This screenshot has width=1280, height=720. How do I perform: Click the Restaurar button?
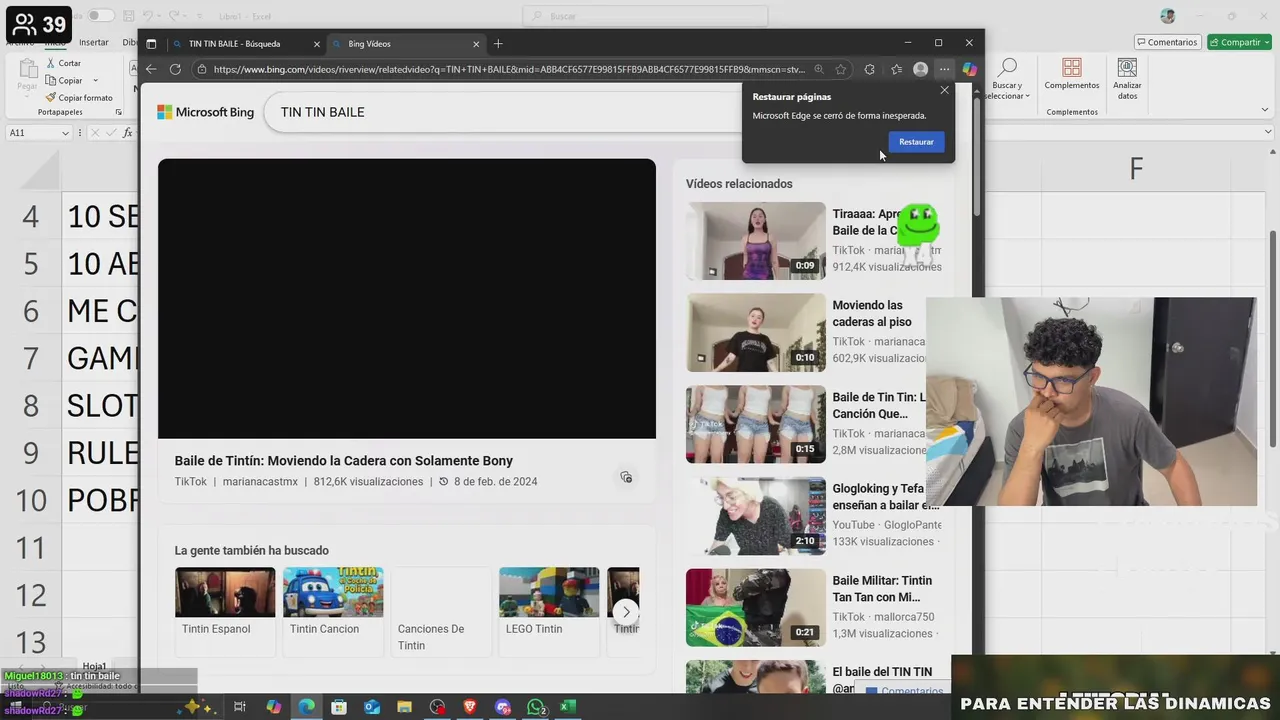tap(916, 142)
